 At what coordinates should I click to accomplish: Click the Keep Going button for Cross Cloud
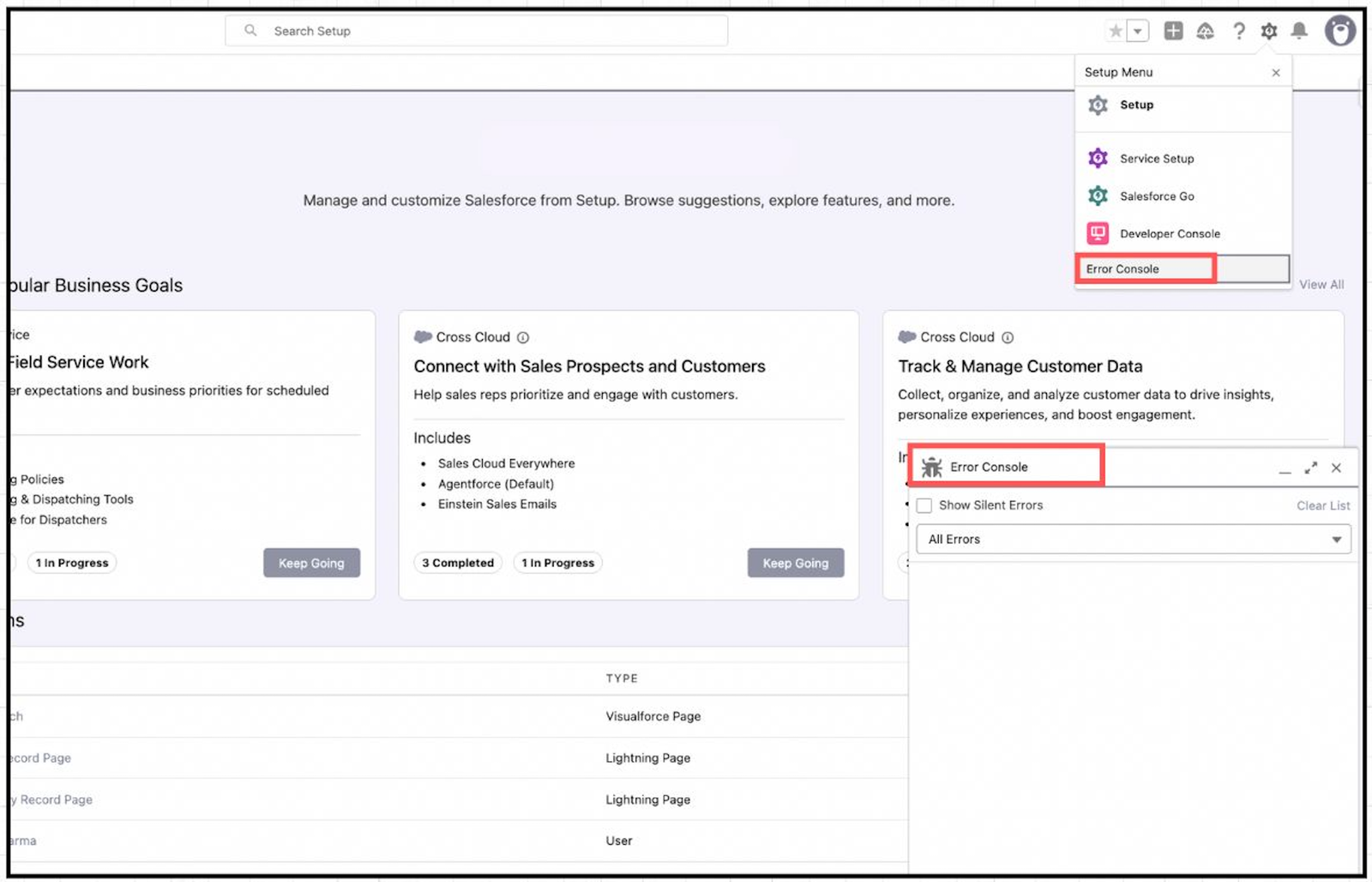796,563
